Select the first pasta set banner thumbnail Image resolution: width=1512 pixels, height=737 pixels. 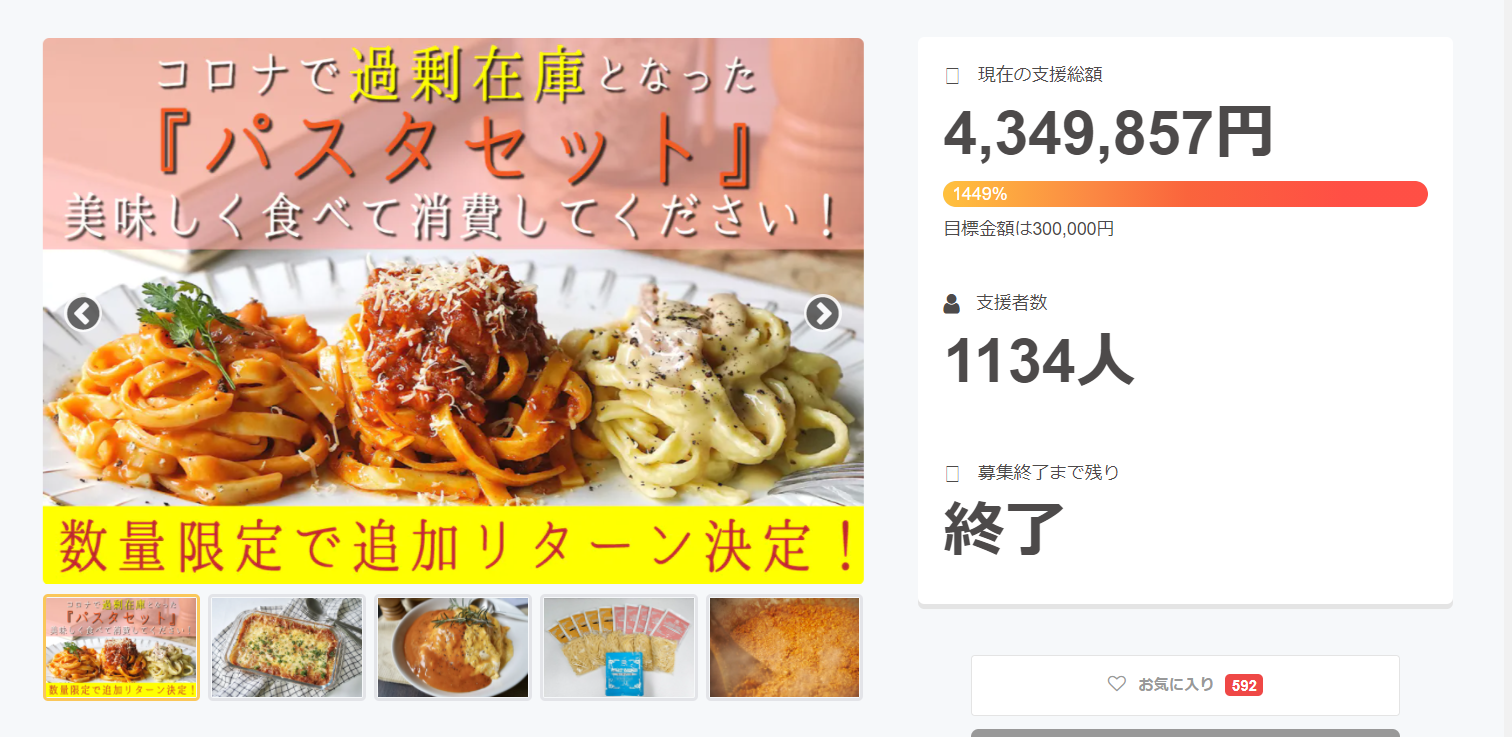point(121,648)
